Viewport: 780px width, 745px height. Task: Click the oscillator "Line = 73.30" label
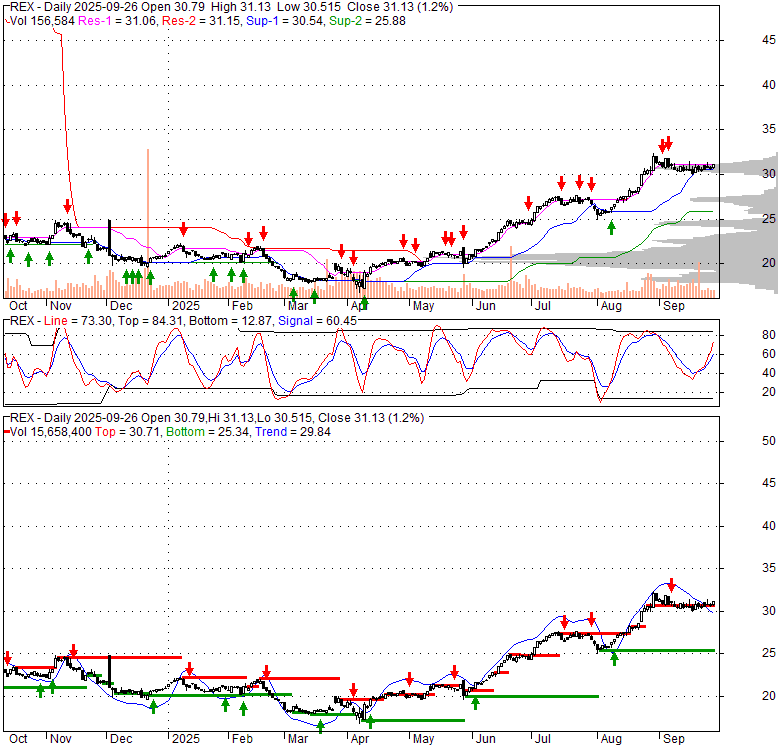(78, 321)
